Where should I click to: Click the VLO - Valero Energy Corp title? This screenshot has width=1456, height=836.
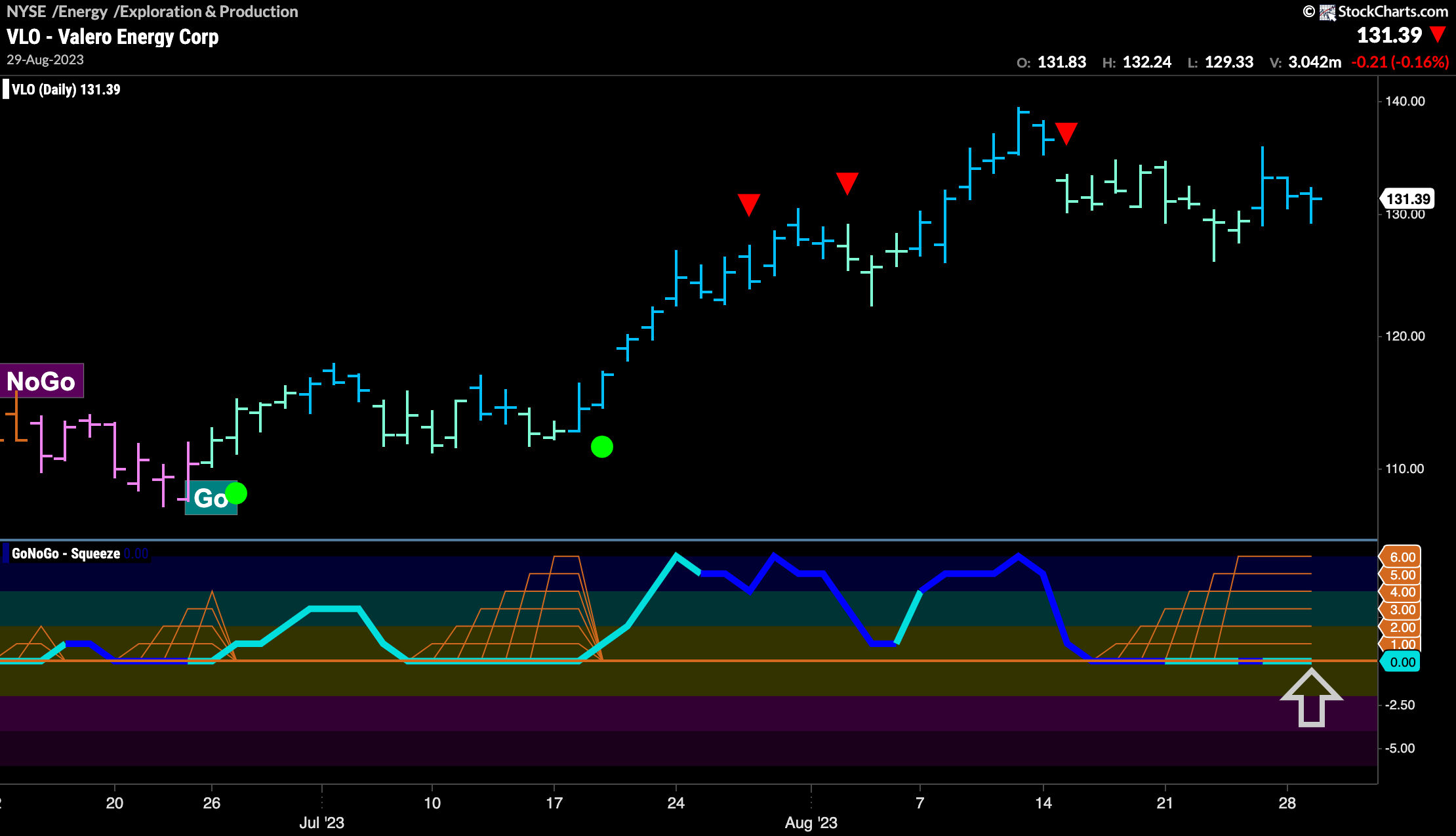click(113, 37)
